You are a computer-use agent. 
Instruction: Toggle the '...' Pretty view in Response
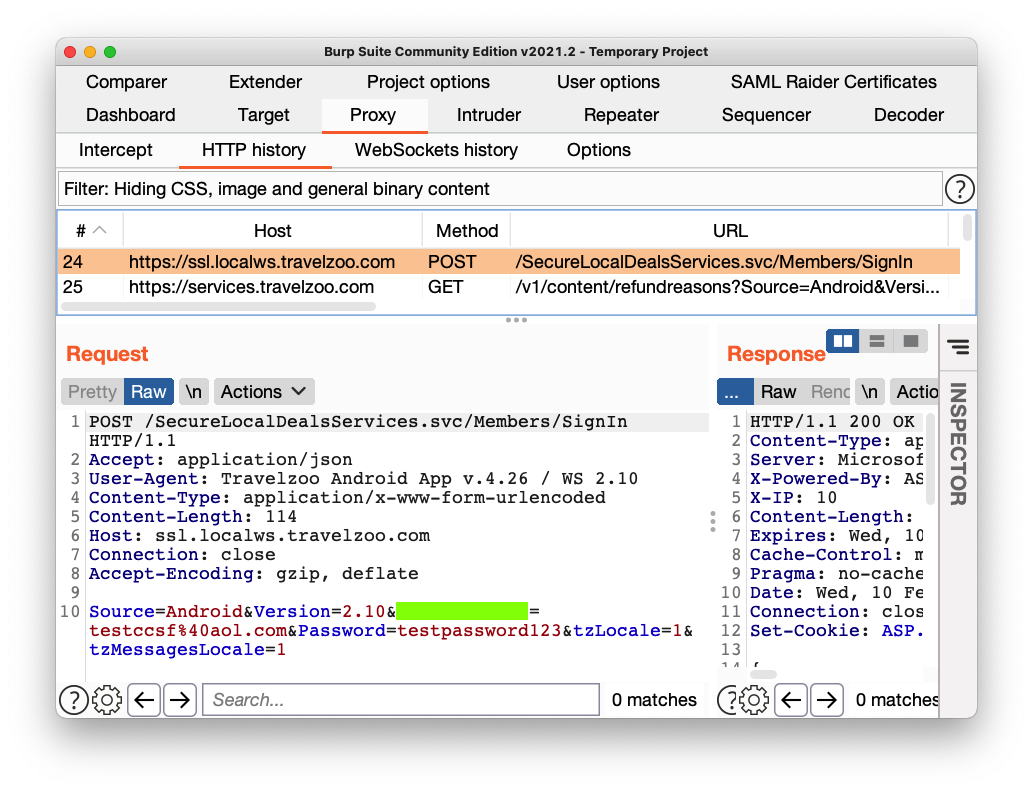[x=735, y=391]
